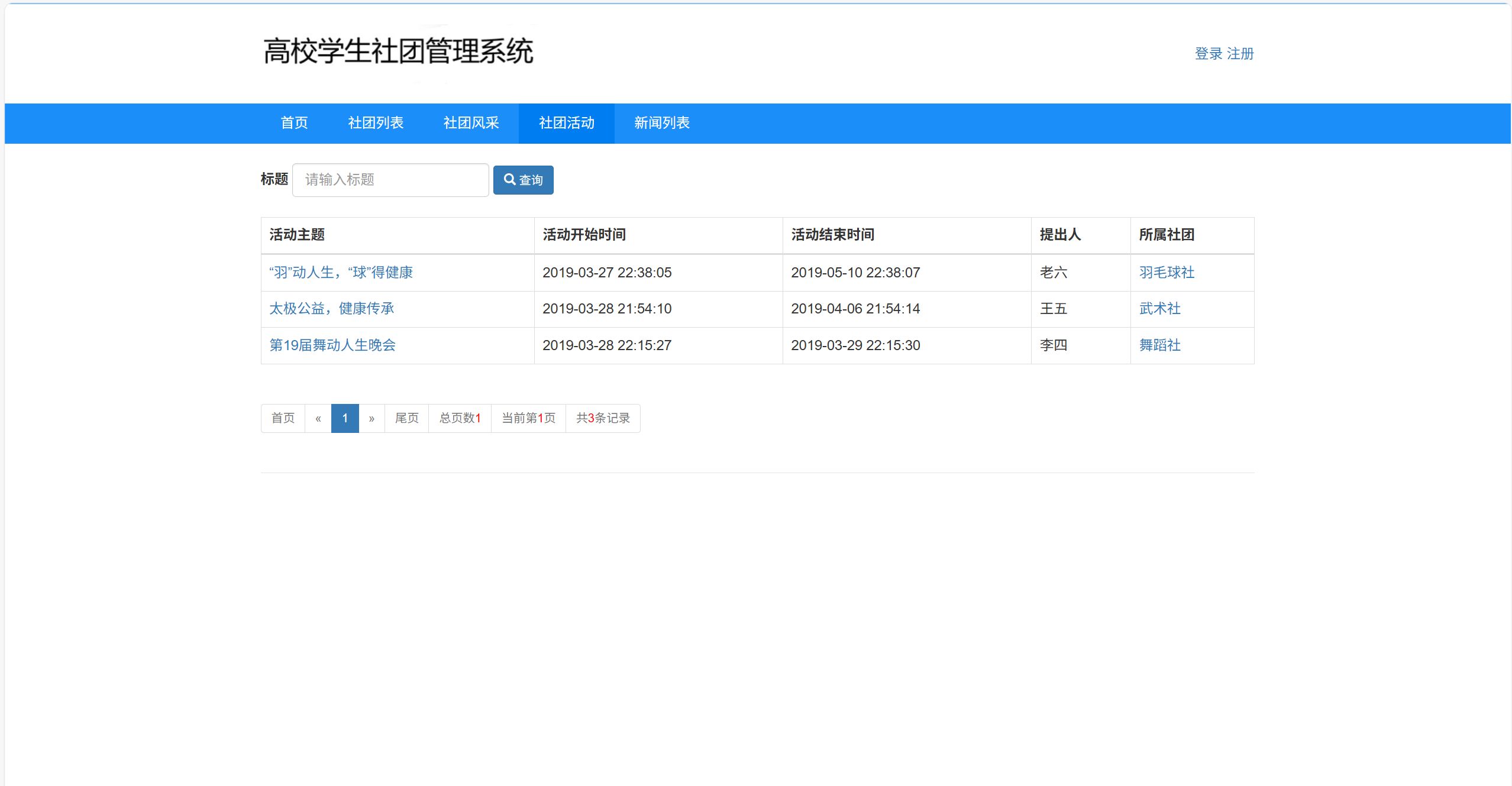The width and height of the screenshot is (1512, 786).
Task: Click pagination 首页 button
Action: (283, 418)
